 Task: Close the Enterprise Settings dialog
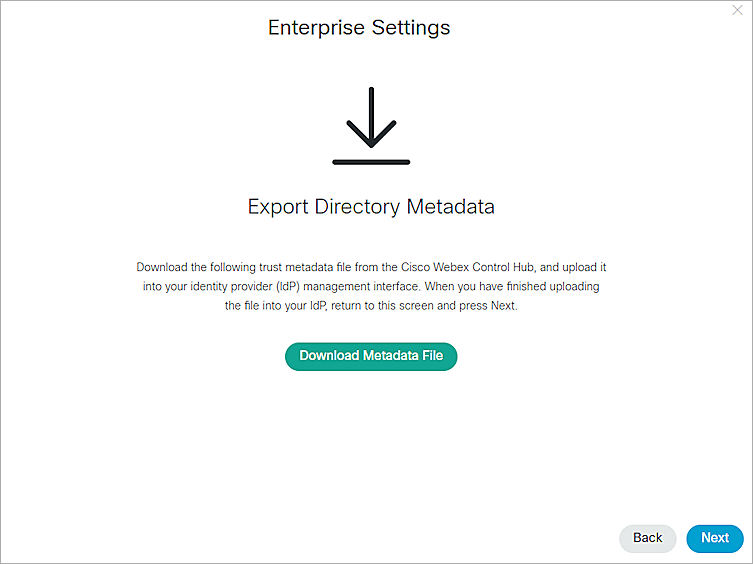click(738, 9)
